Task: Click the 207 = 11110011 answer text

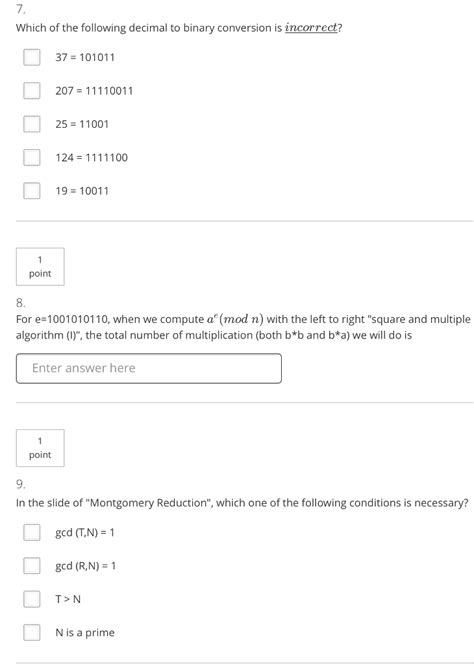Action: [x=94, y=91]
